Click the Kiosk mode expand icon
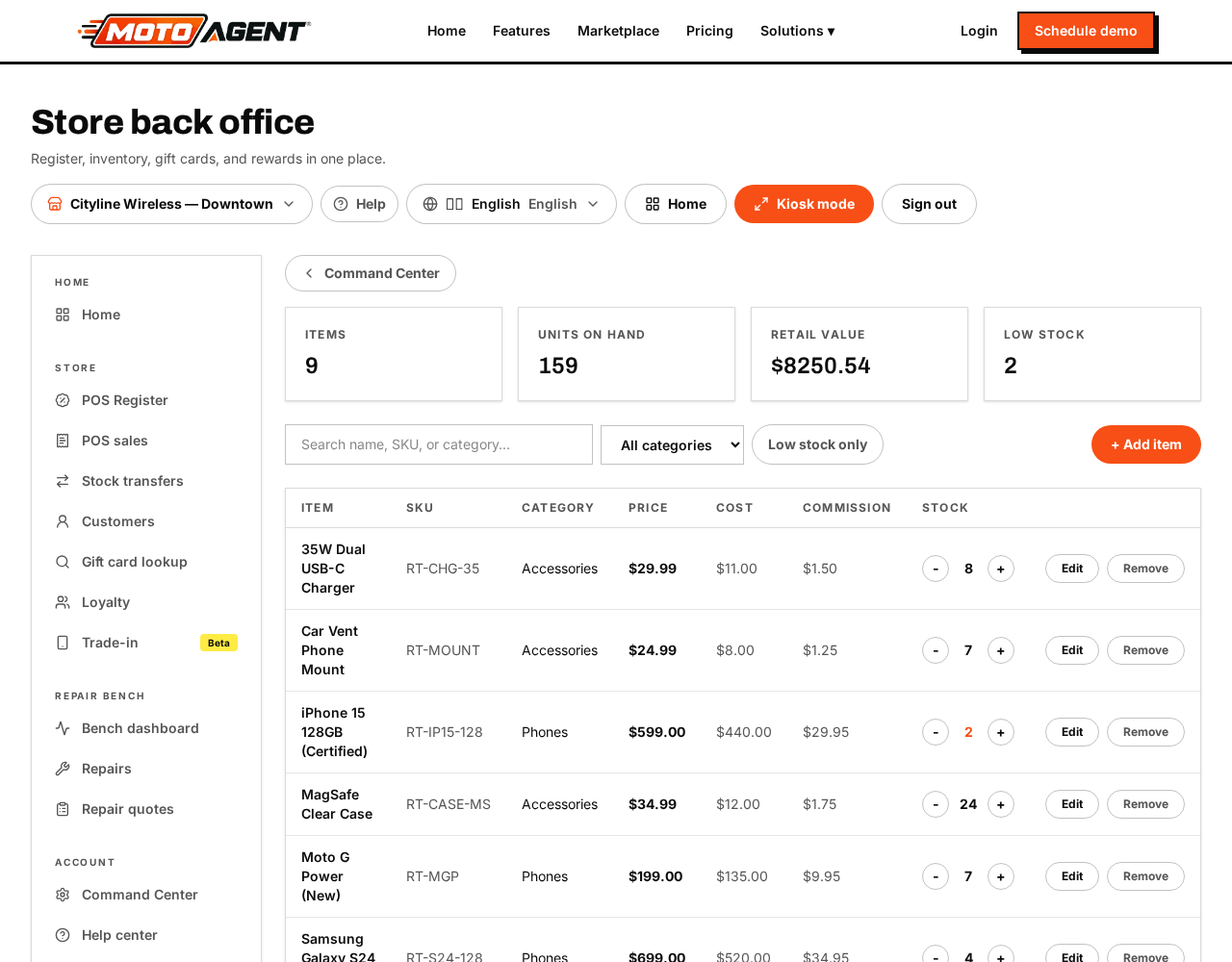This screenshot has height=962, width=1232. coord(761,204)
